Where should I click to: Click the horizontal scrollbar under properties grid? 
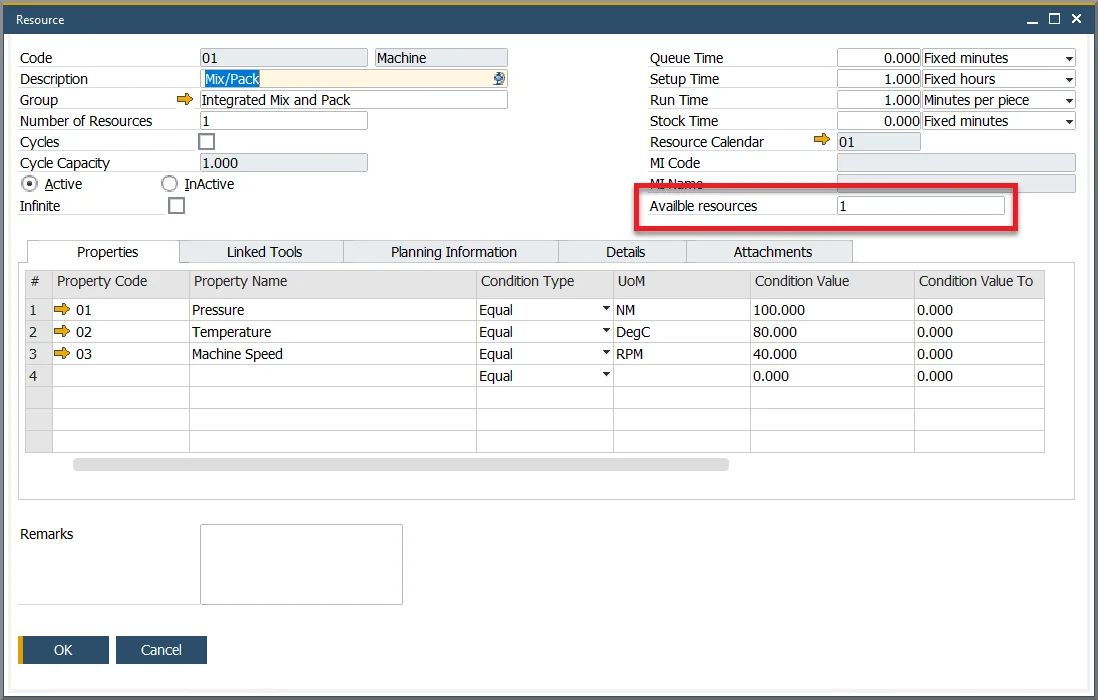[401, 464]
